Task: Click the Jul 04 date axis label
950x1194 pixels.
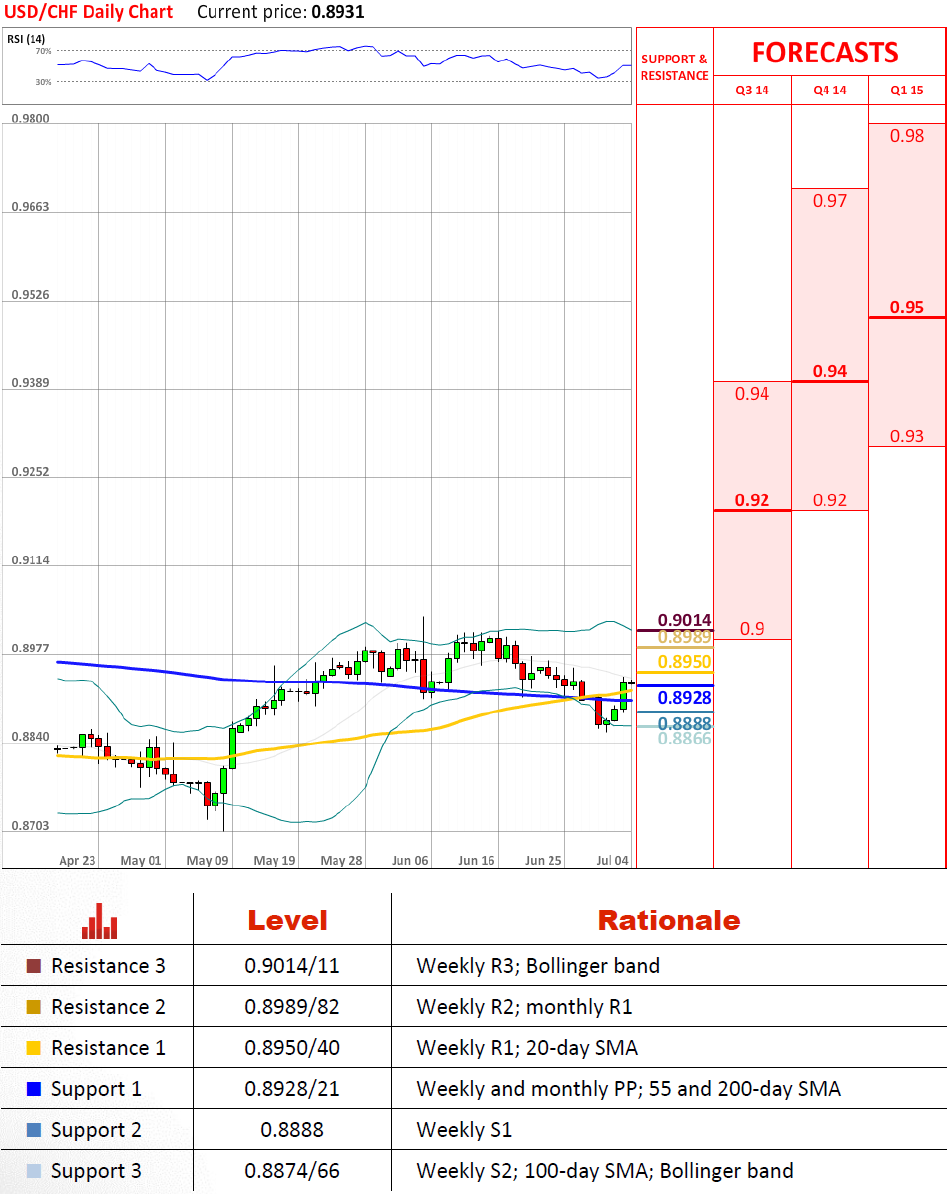Action: click(x=612, y=860)
